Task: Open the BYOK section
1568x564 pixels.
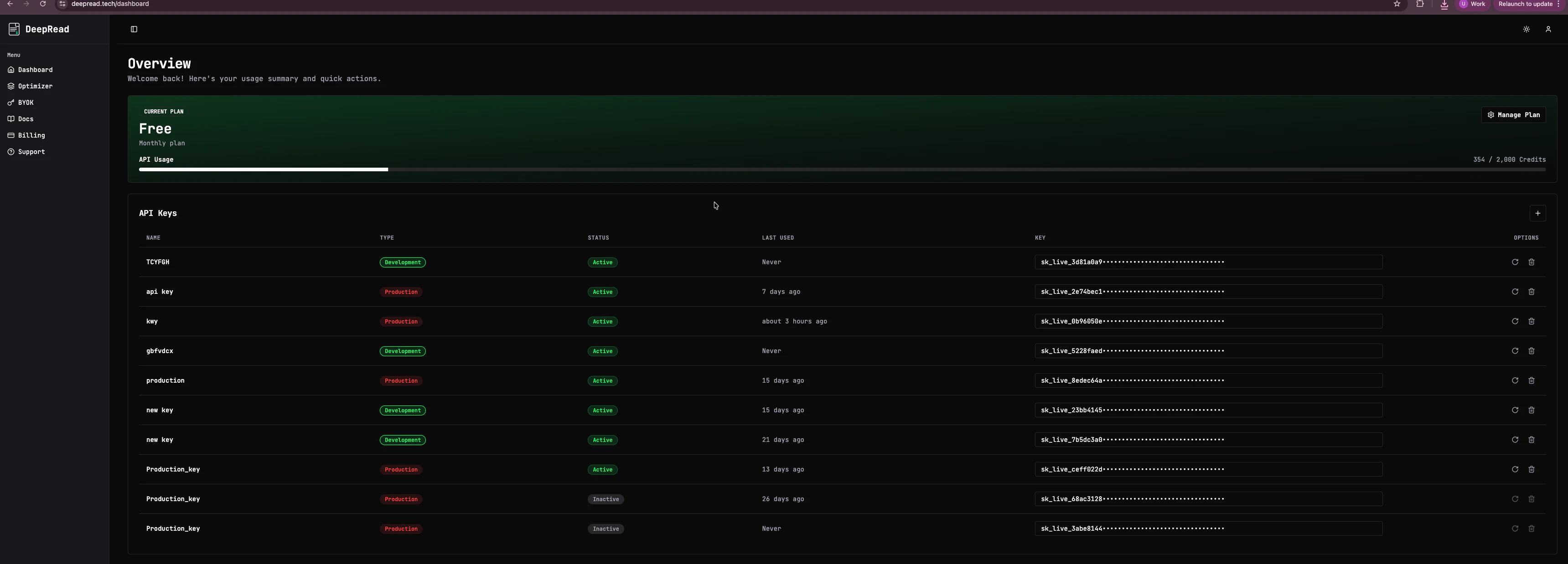Action: [x=25, y=102]
